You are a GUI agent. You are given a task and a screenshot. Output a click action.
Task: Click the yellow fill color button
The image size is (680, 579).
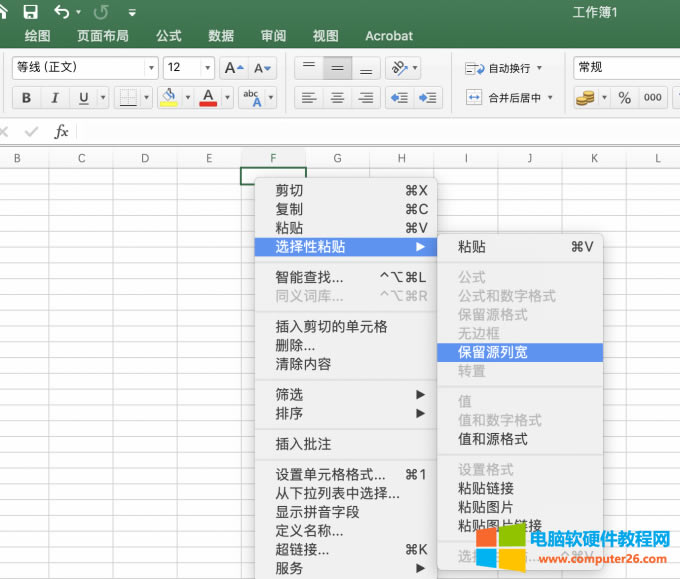click(169, 98)
